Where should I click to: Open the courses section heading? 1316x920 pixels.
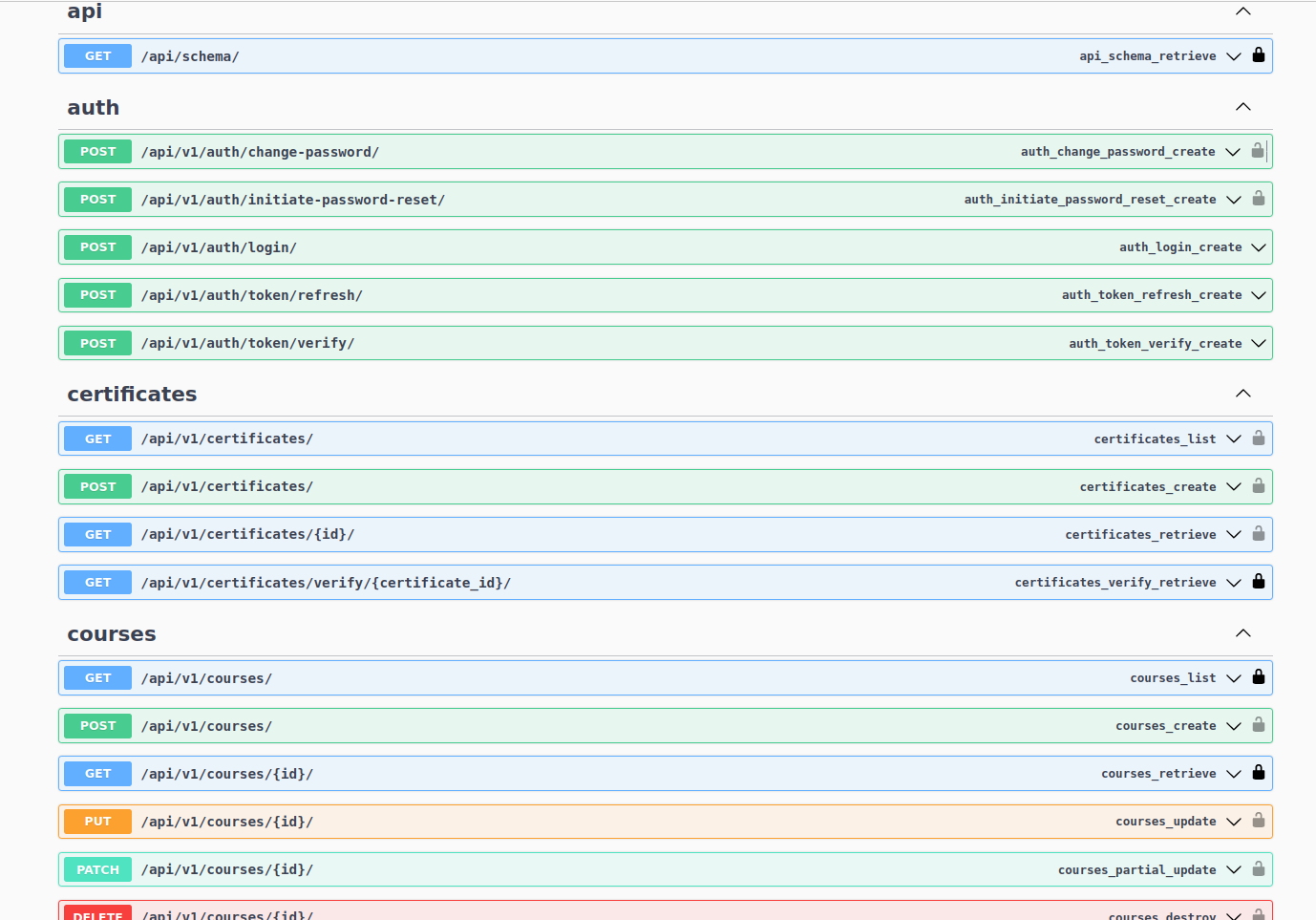(111, 633)
